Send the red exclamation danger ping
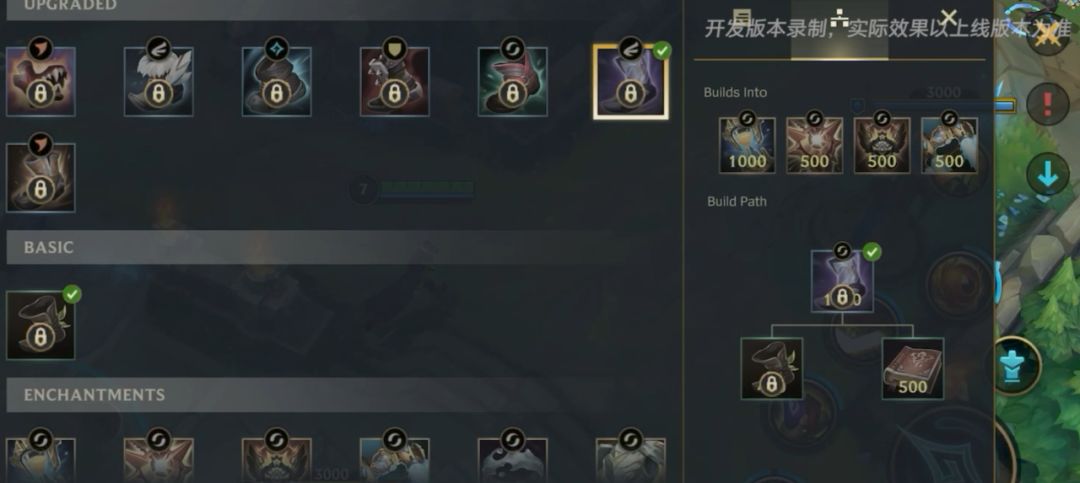1080x483 pixels. [x=1048, y=104]
